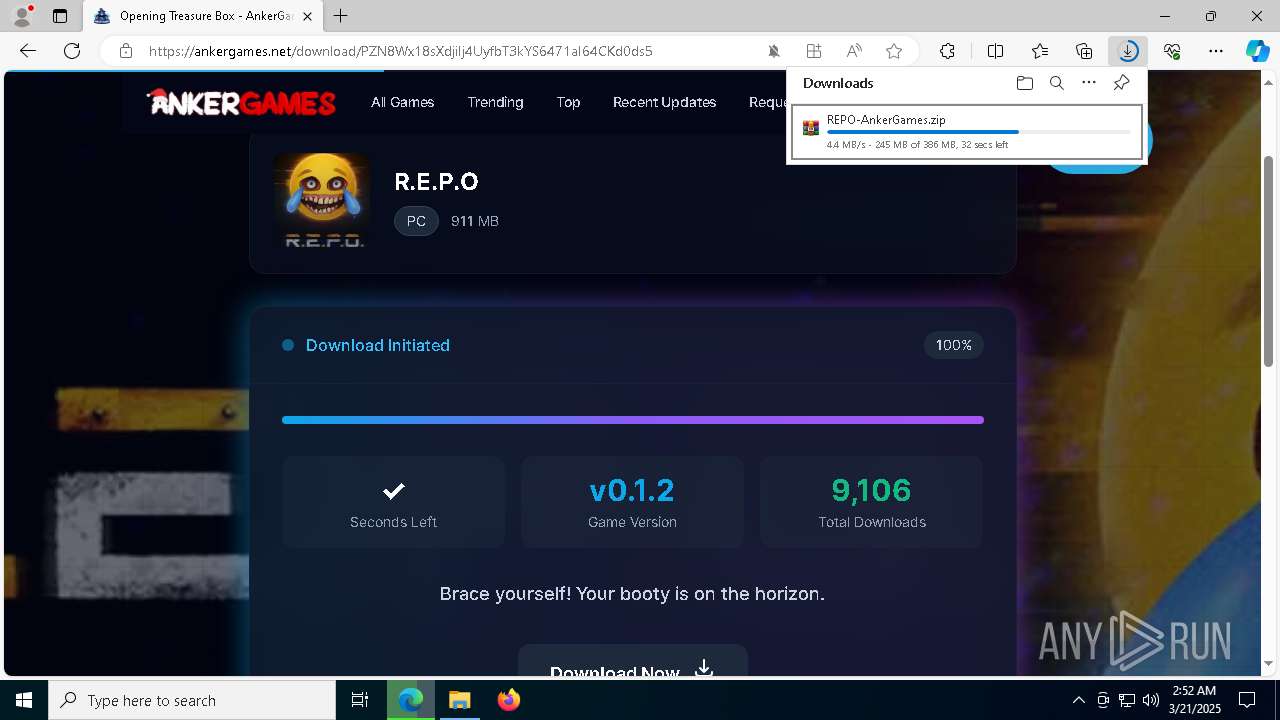Toggle split screen view
This screenshot has width=1280, height=720.
point(996,51)
